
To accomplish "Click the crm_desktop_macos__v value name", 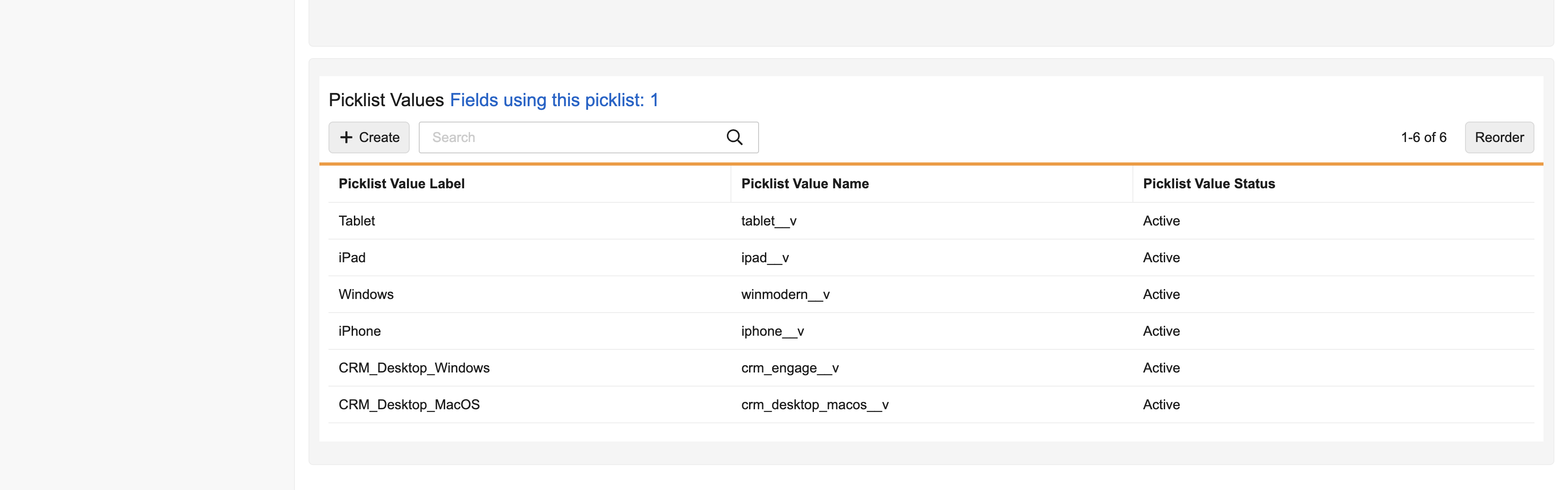I will tap(814, 405).
